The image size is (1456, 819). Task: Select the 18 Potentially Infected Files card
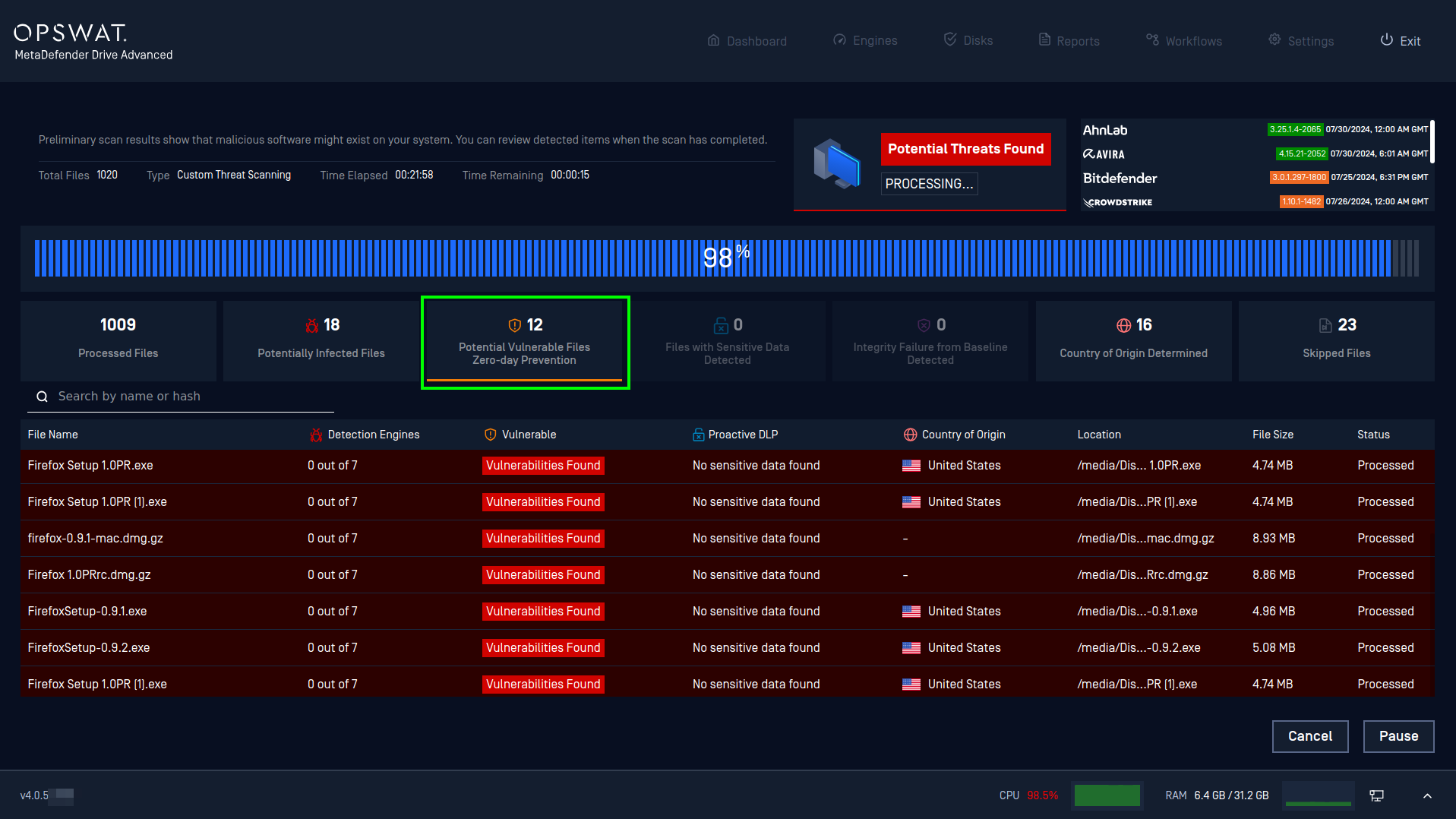[321, 340]
